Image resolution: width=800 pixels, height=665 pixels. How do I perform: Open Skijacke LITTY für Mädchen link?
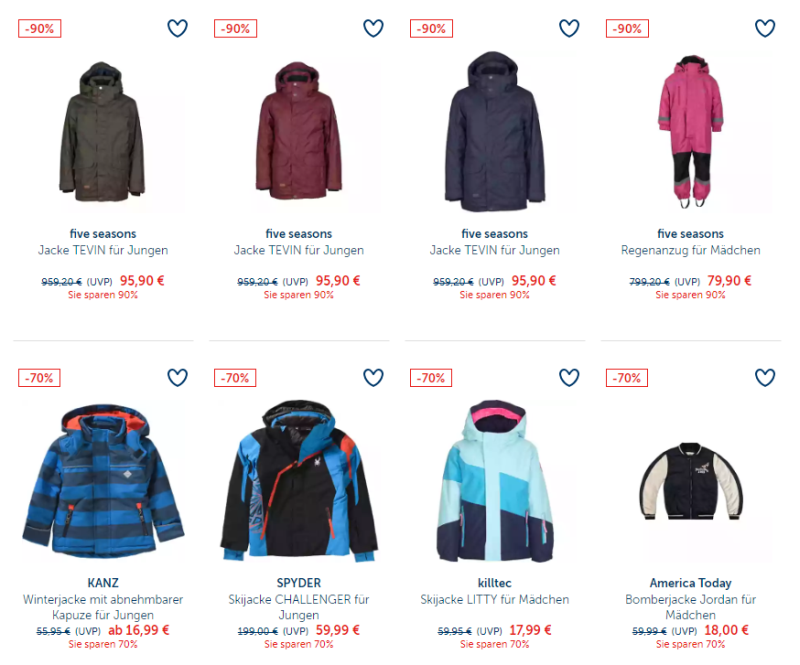494,599
